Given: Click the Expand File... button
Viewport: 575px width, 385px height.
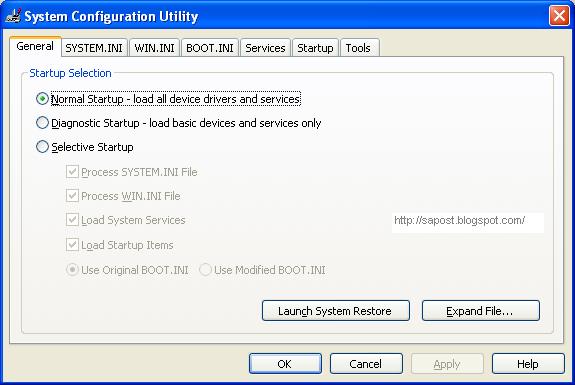Looking at the screenshot, I should [x=481, y=311].
